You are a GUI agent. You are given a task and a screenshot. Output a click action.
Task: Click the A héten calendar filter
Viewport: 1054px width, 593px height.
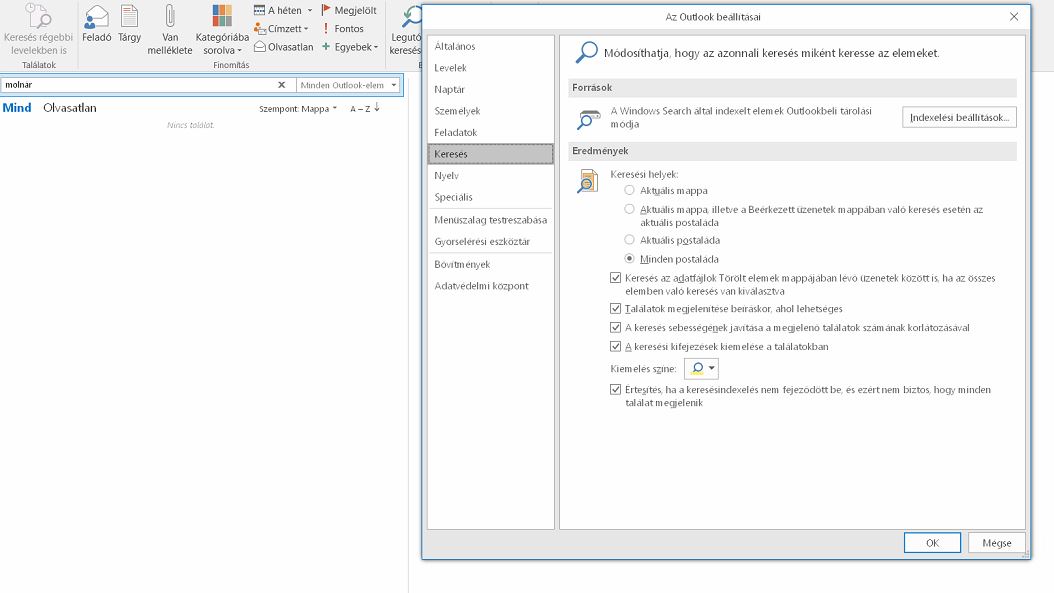[x=283, y=10]
